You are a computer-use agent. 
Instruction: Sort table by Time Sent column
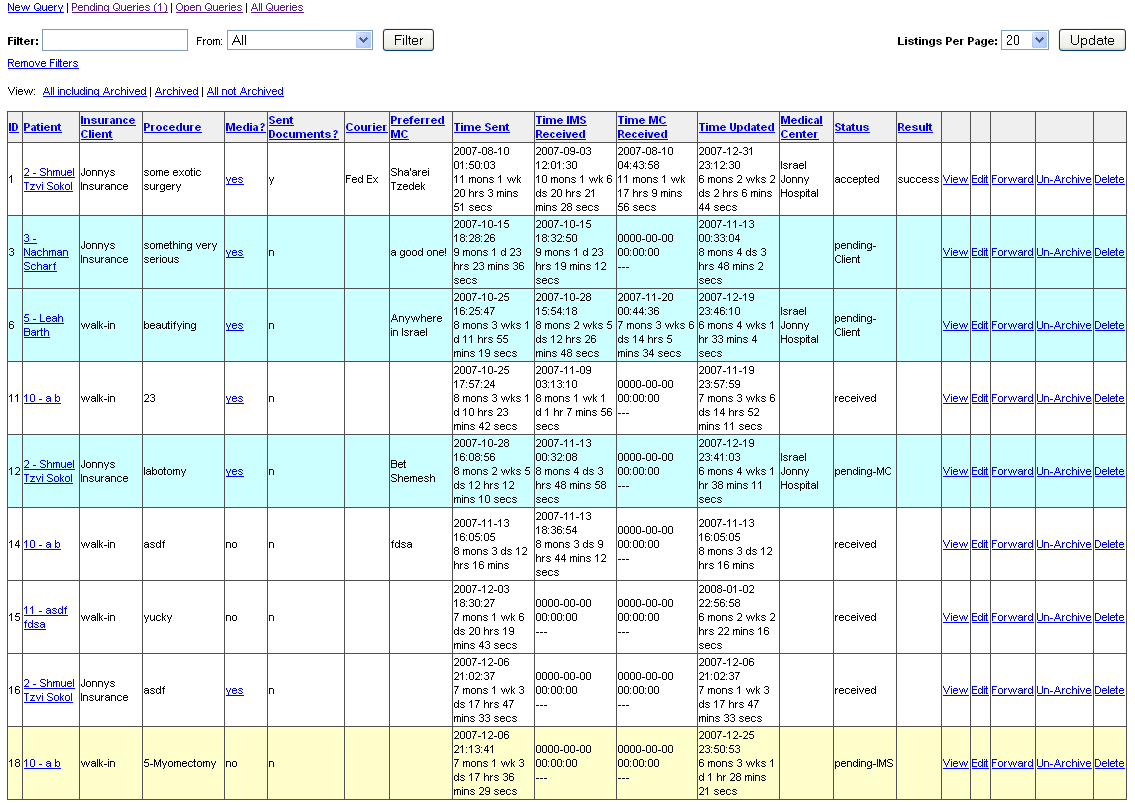[x=481, y=127]
